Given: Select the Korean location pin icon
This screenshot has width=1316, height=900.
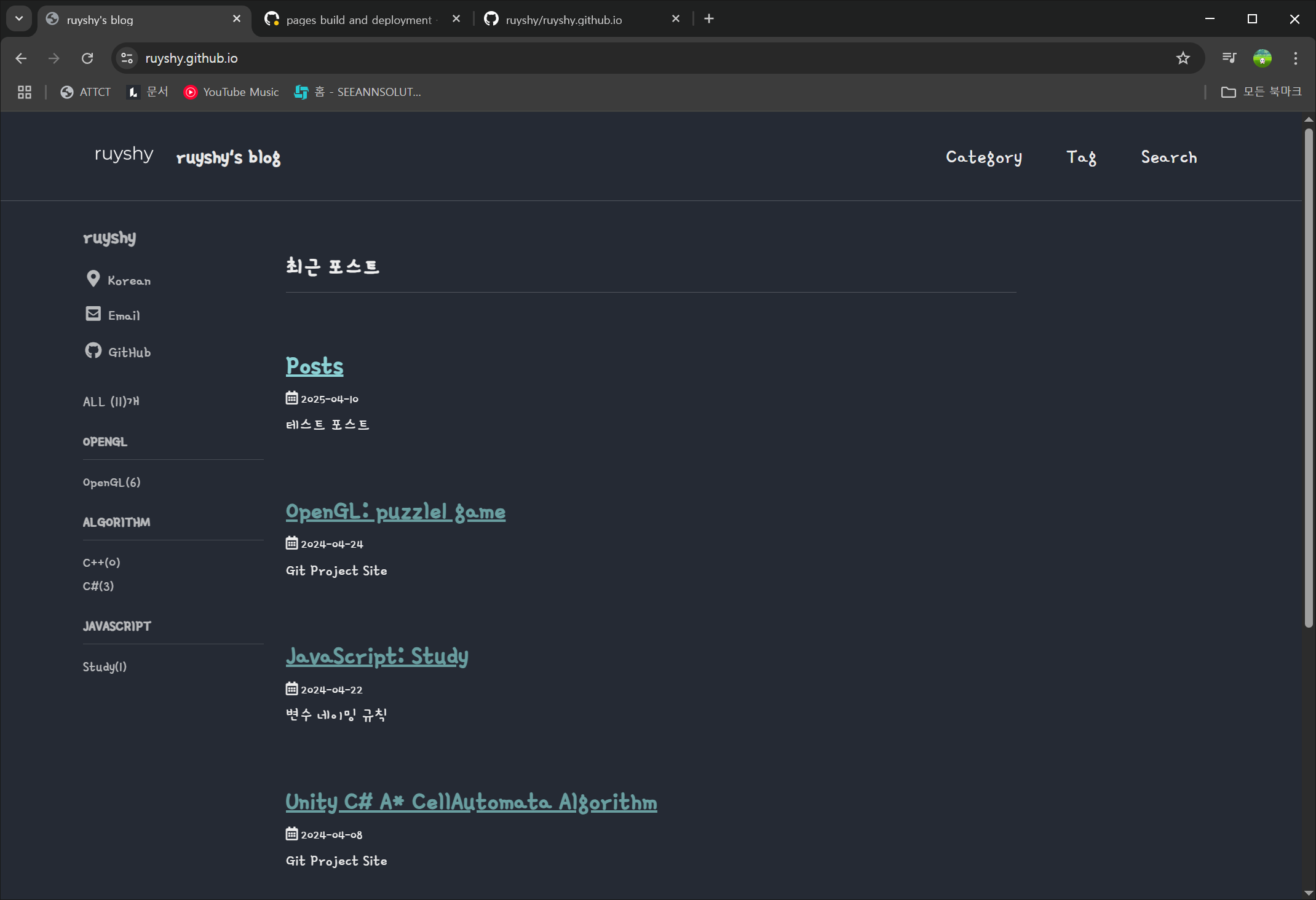Looking at the screenshot, I should click(93, 278).
